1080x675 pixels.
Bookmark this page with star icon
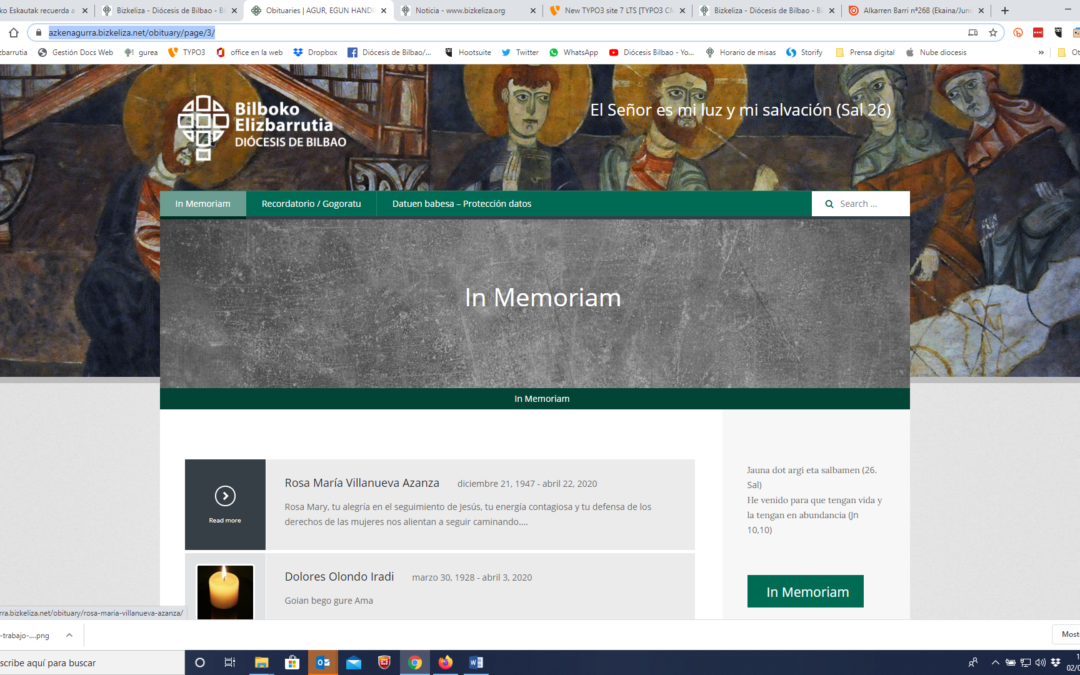(993, 32)
